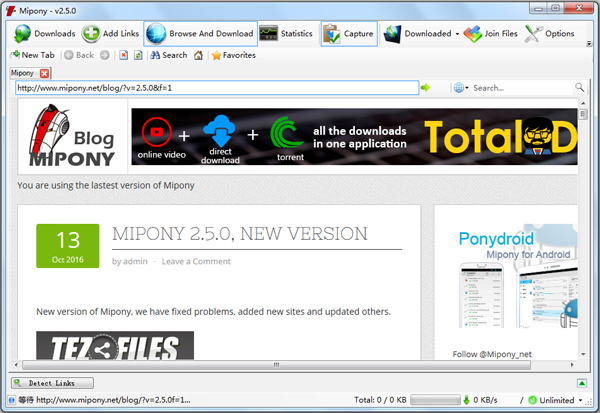This screenshot has height=413, width=600.
Task: Open the Statistics panel
Action: [x=286, y=34]
